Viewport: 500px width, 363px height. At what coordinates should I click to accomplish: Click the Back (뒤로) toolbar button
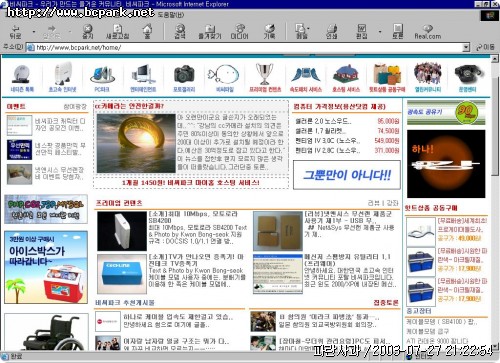click(16, 31)
